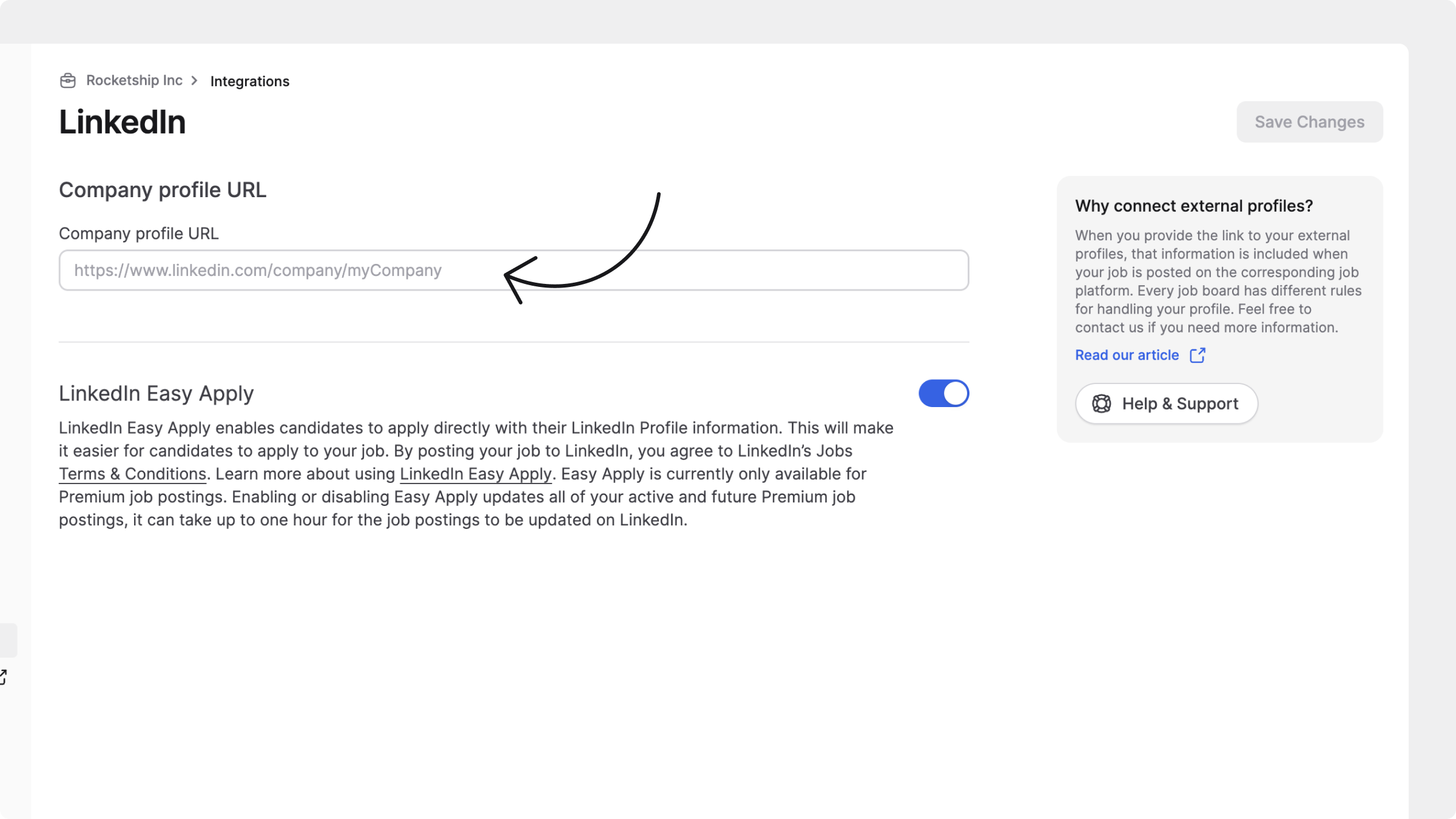
Task: Click the partially visible icon at left edge
Action: pos(3,677)
